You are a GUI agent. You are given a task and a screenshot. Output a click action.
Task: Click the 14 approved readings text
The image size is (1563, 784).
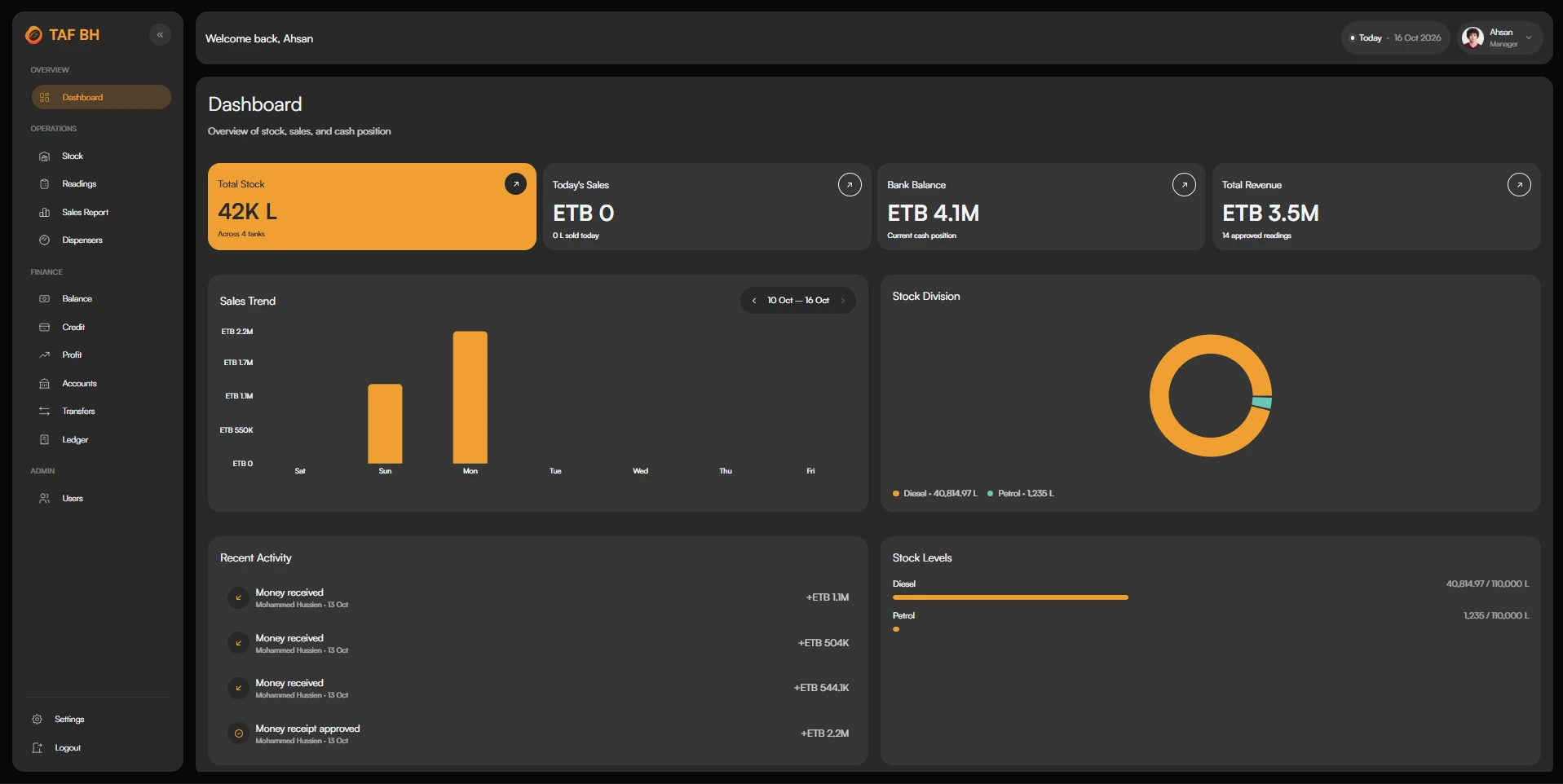pos(1256,236)
